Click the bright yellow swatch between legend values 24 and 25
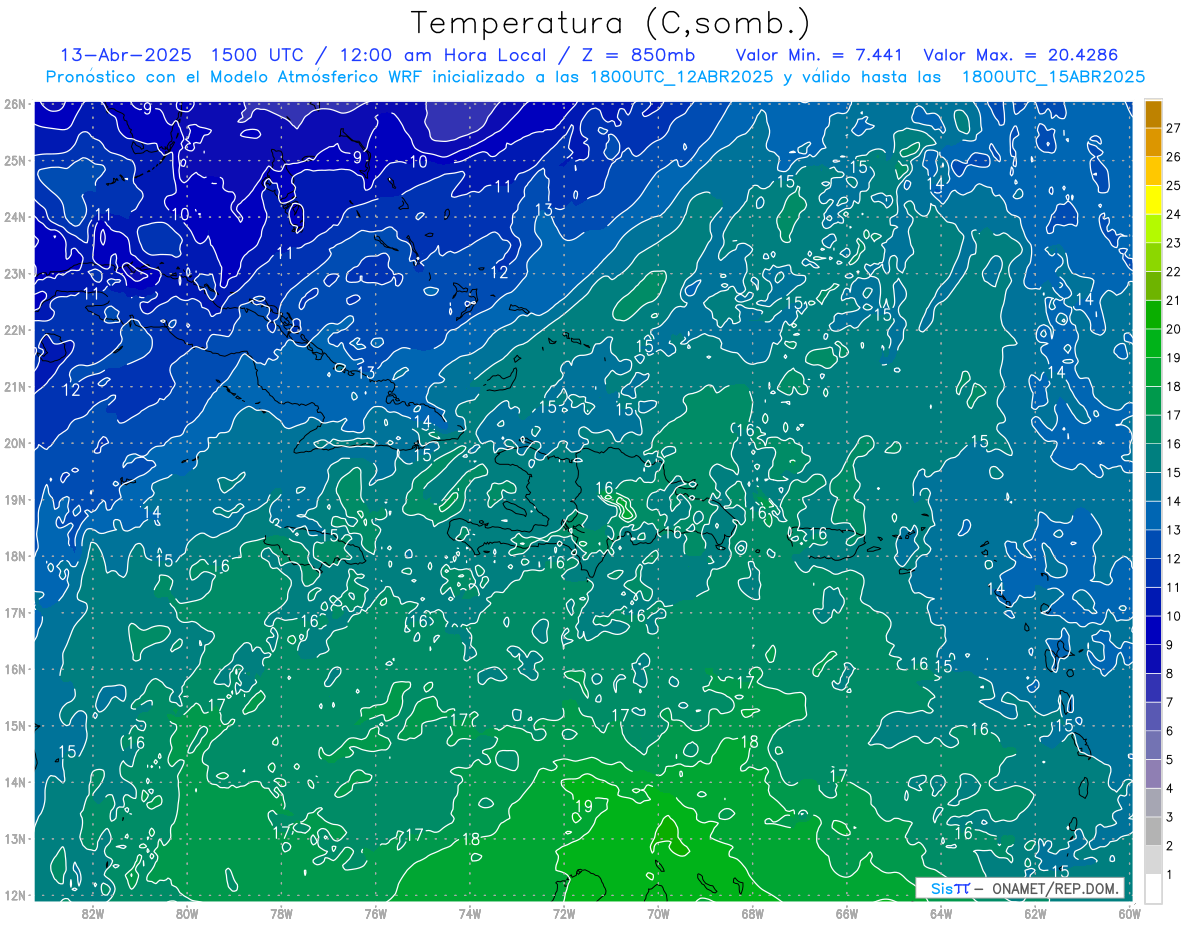Screen dimensions: 1200x927 coord(1154,200)
